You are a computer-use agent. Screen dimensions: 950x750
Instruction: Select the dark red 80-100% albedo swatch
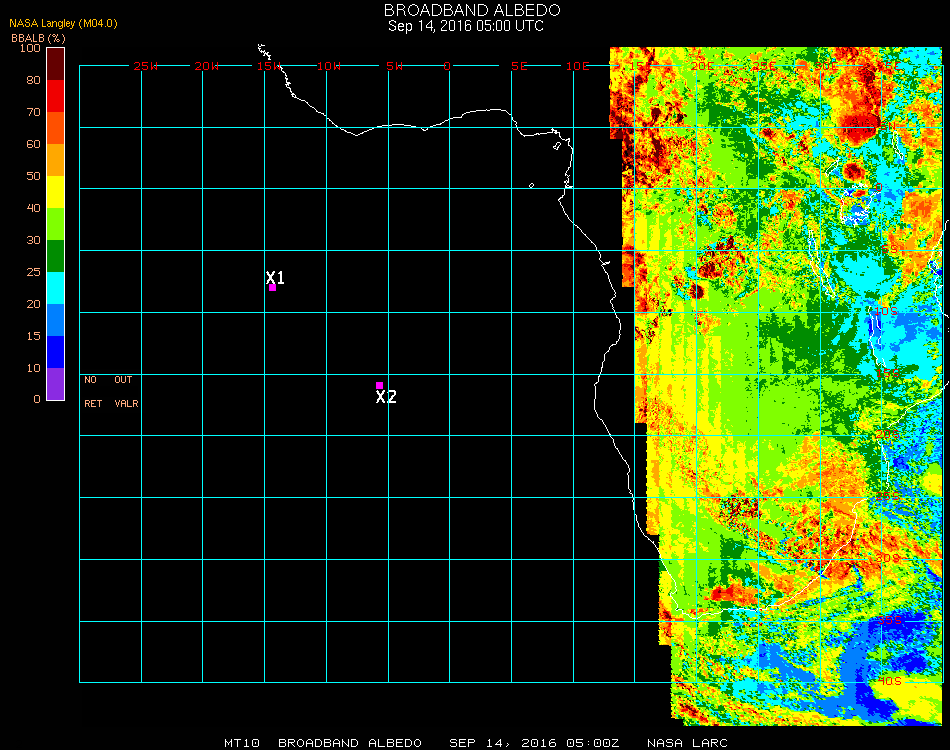pos(56,63)
